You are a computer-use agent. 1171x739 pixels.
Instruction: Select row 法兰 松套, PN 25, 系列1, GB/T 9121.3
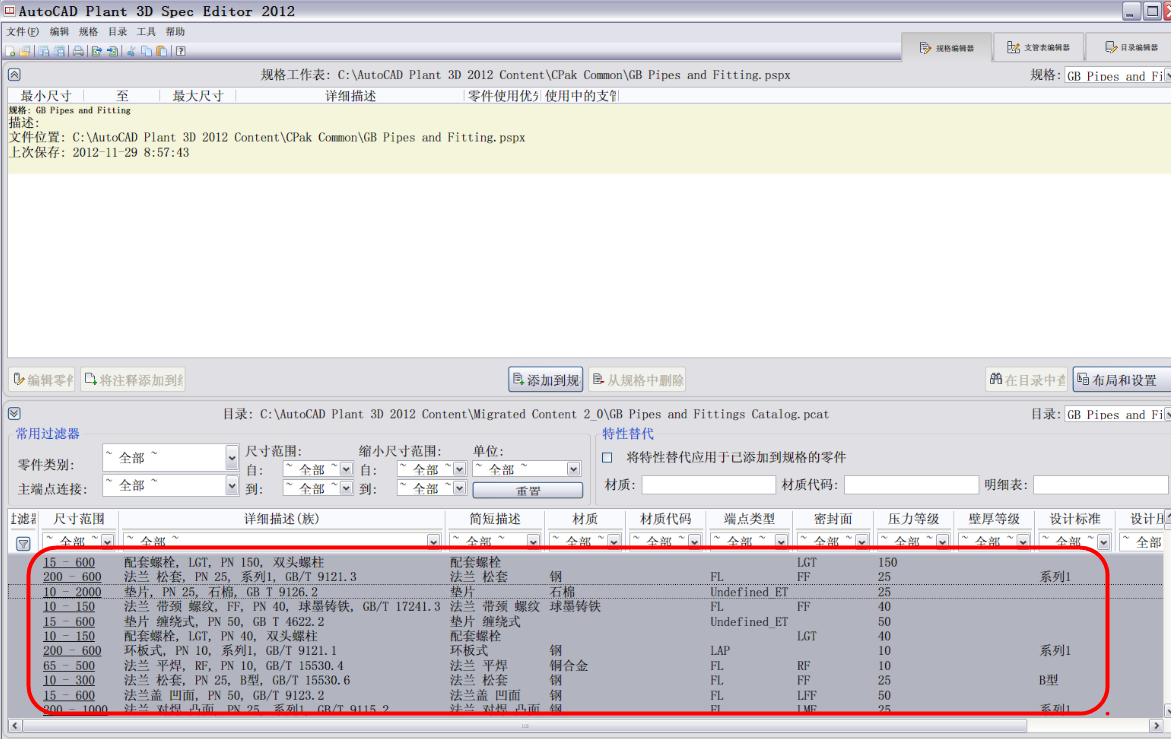click(586, 577)
